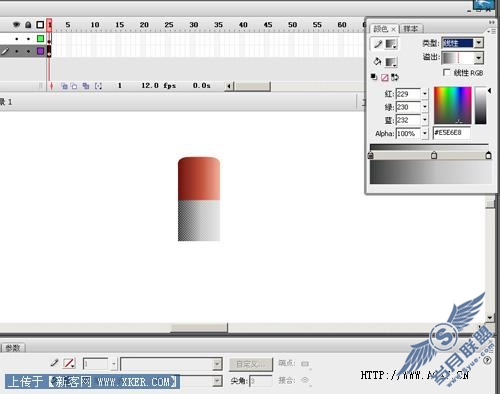This screenshot has width=500, height=394.
Task: Click the swap colors icon
Action: pos(395,77)
